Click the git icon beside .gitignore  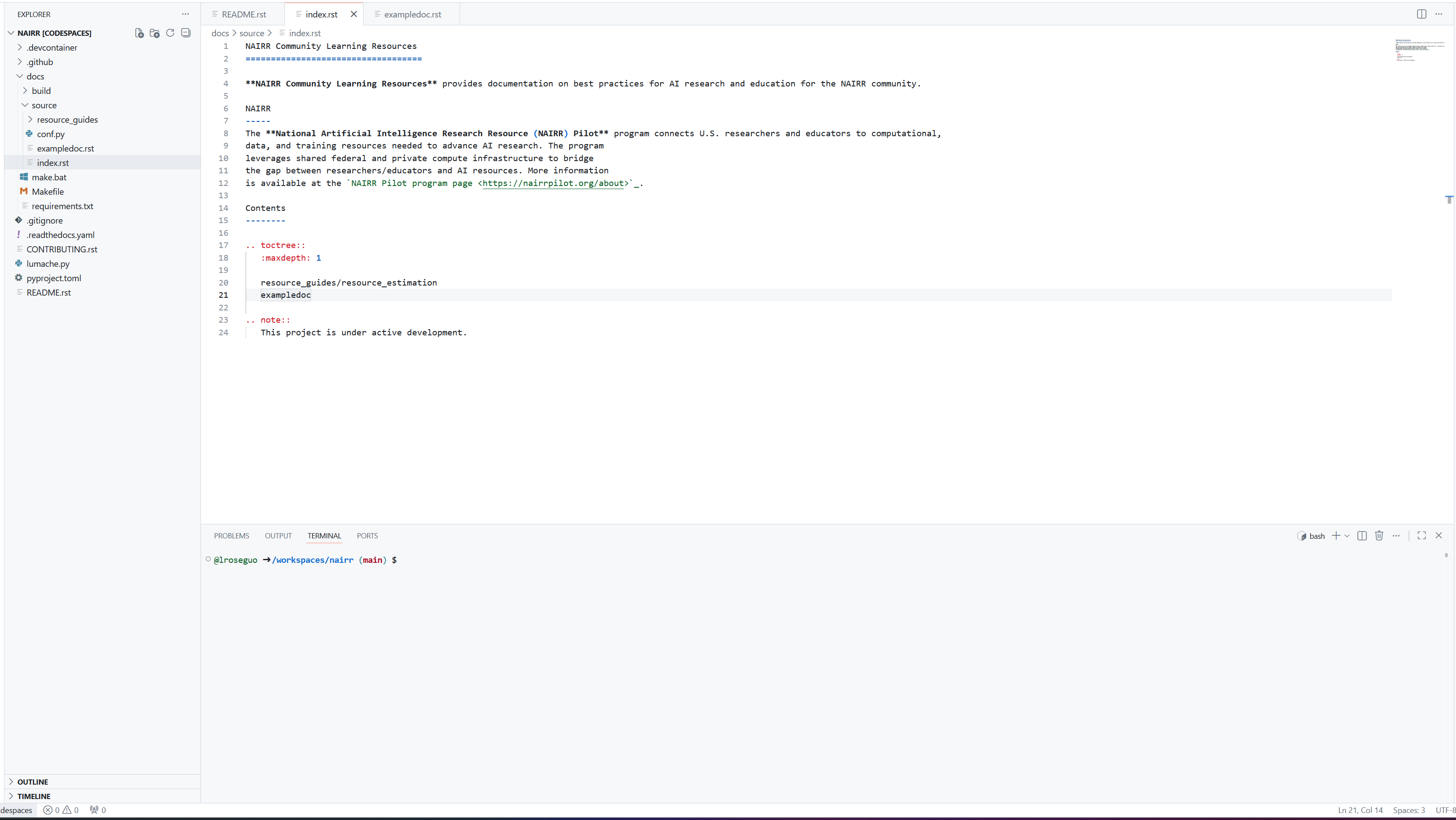[x=19, y=221]
